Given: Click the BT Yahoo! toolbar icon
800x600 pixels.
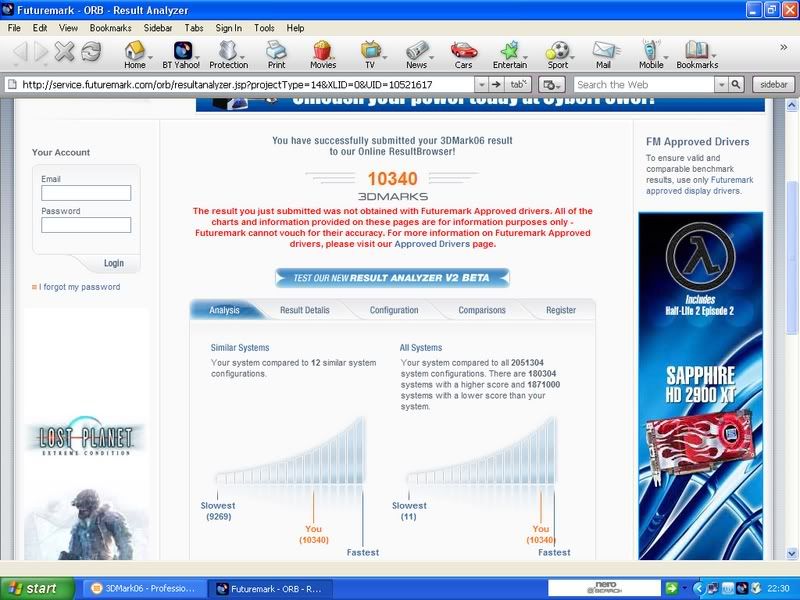Looking at the screenshot, I should click(181, 55).
